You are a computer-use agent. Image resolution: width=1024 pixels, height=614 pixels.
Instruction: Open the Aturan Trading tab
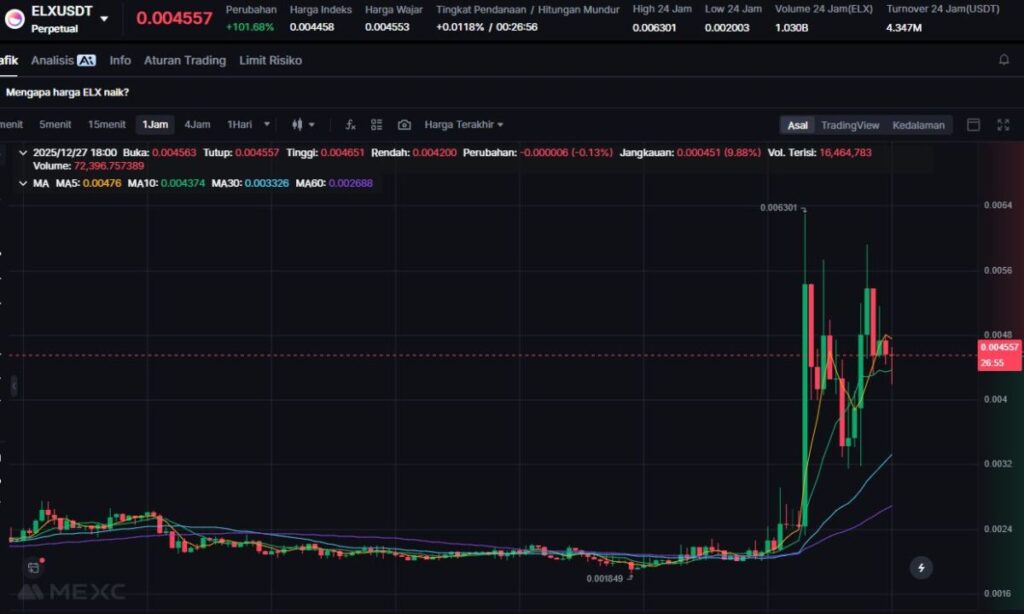185,60
